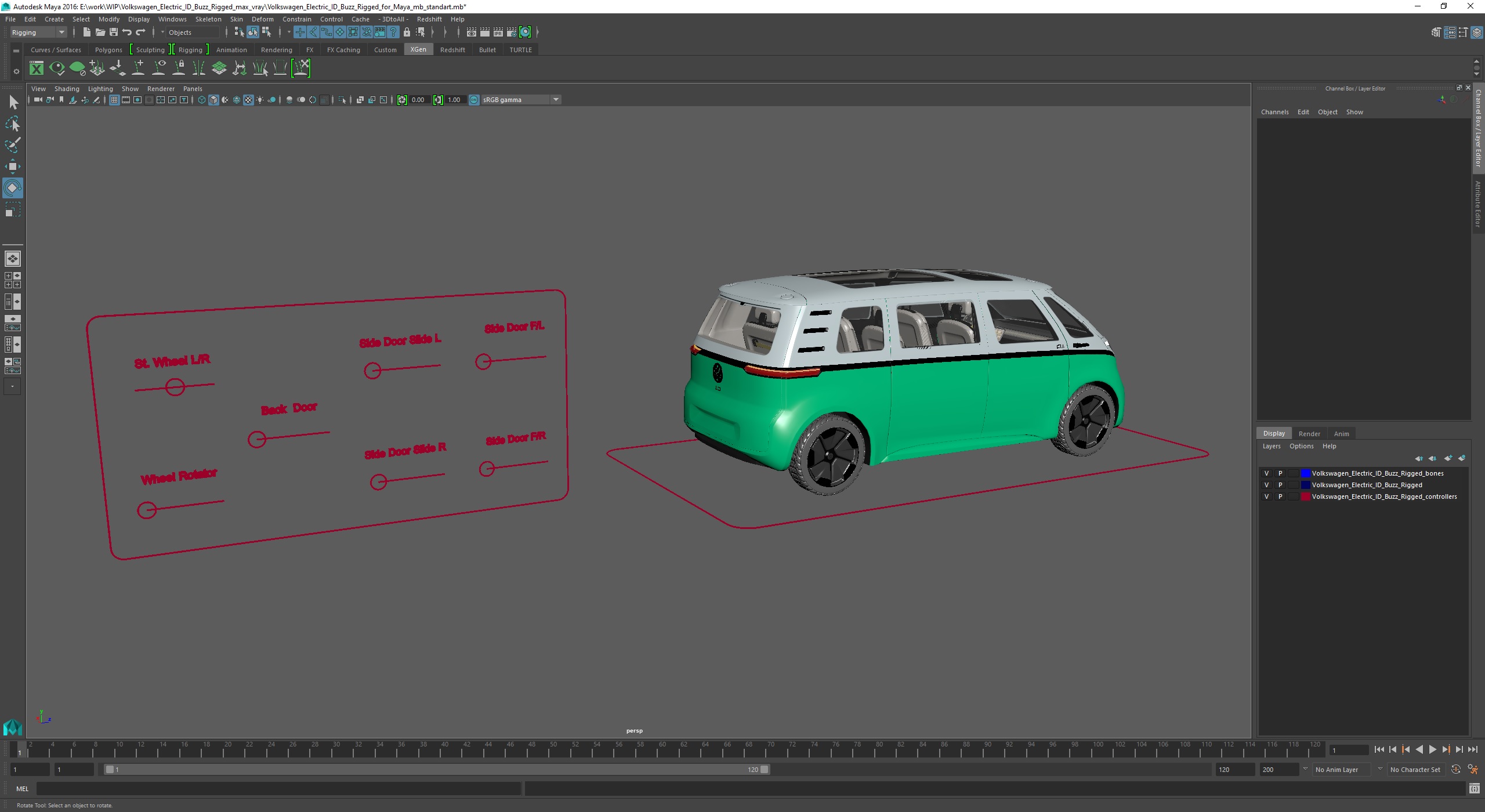Switch to the Polygons shelf tab
Viewport: 1485px width, 812px height.
coord(108,50)
